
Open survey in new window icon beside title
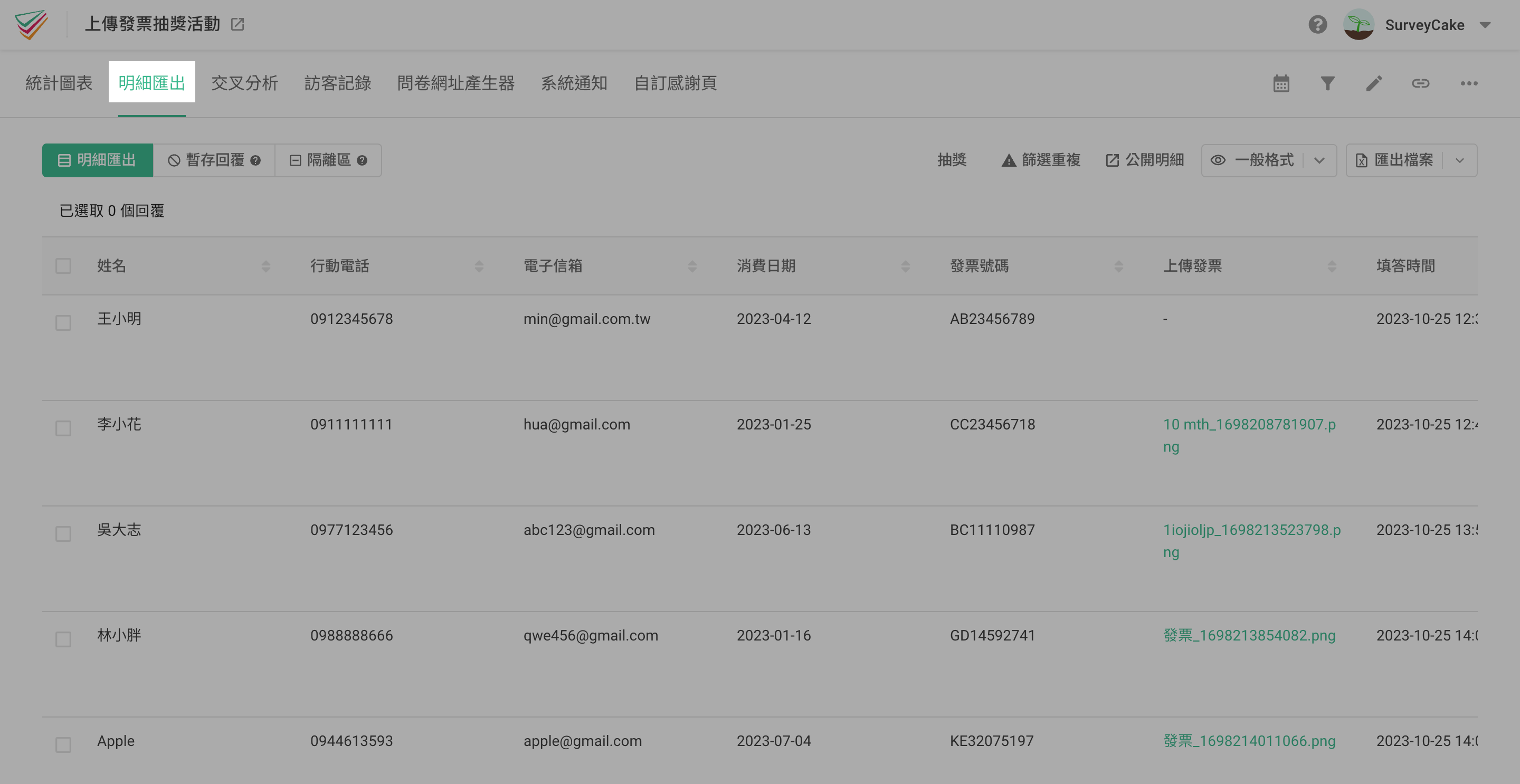[x=237, y=24]
